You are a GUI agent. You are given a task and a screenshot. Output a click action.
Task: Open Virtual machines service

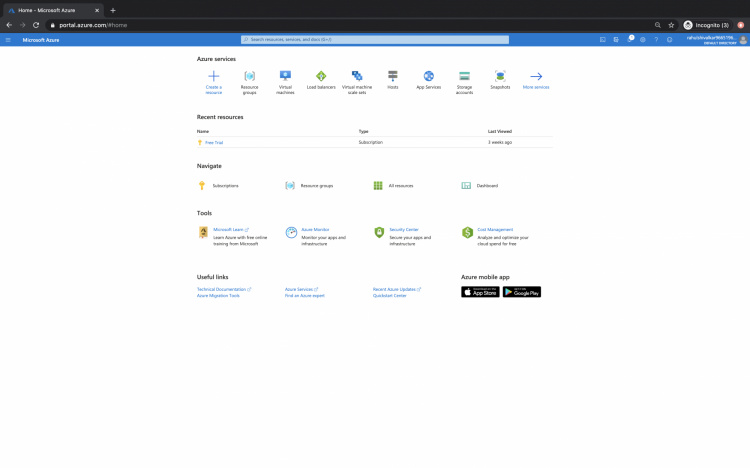tap(285, 76)
